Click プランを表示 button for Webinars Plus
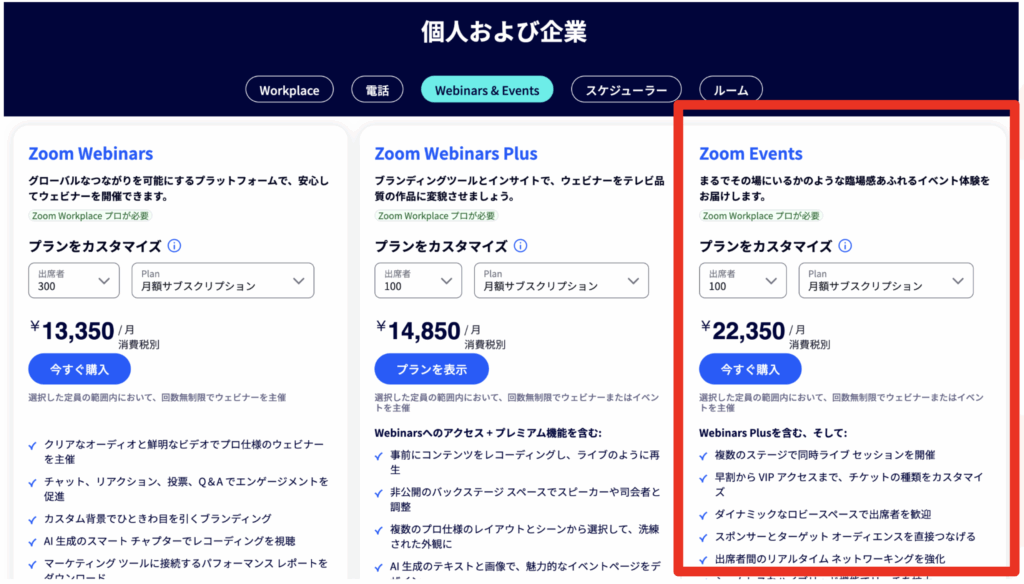This screenshot has height=584, width=1024. pyautogui.click(x=431, y=369)
